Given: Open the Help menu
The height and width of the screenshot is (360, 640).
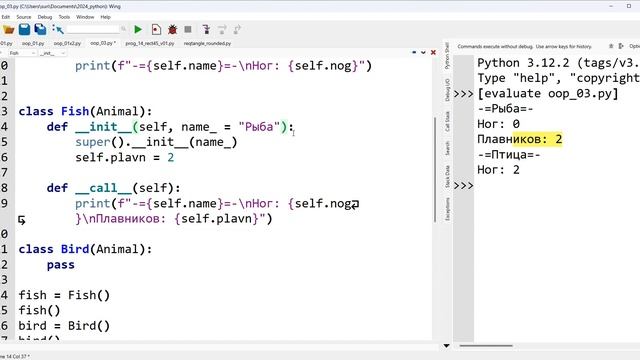Looking at the screenshot, I should coord(106,17).
